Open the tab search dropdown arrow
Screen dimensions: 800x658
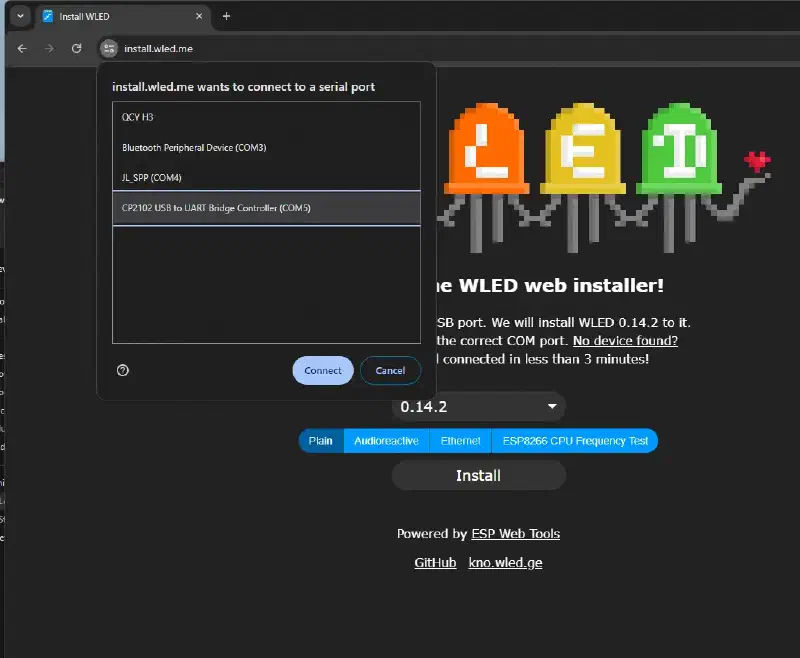click(20, 16)
